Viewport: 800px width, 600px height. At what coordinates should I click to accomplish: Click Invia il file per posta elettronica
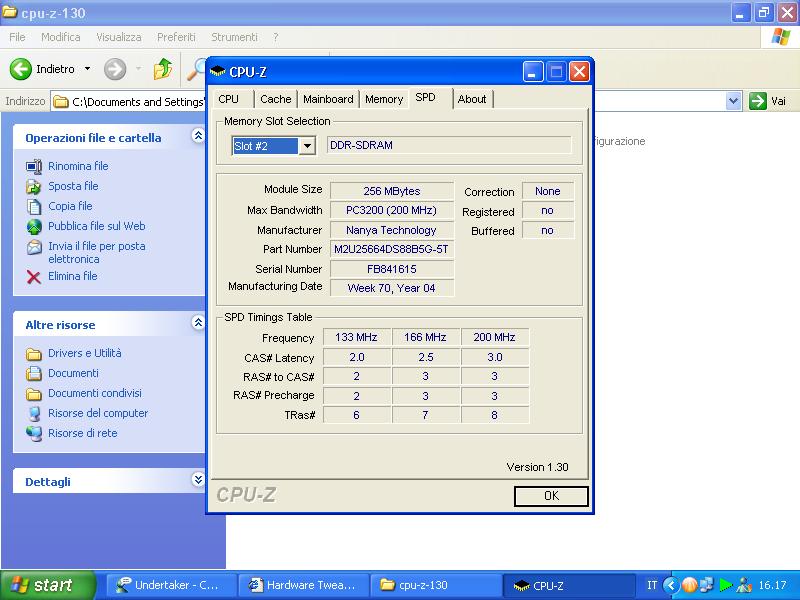click(x=96, y=253)
